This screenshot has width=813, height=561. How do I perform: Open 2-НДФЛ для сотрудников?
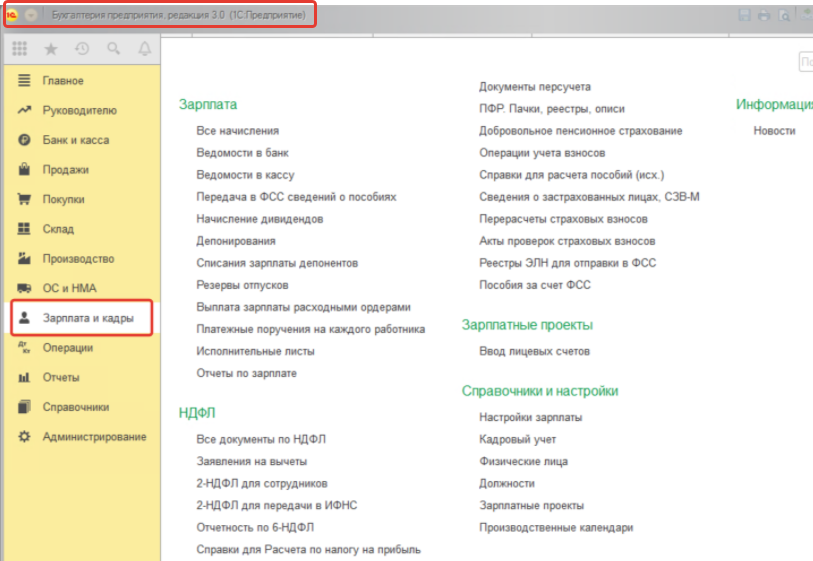tap(262, 484)
